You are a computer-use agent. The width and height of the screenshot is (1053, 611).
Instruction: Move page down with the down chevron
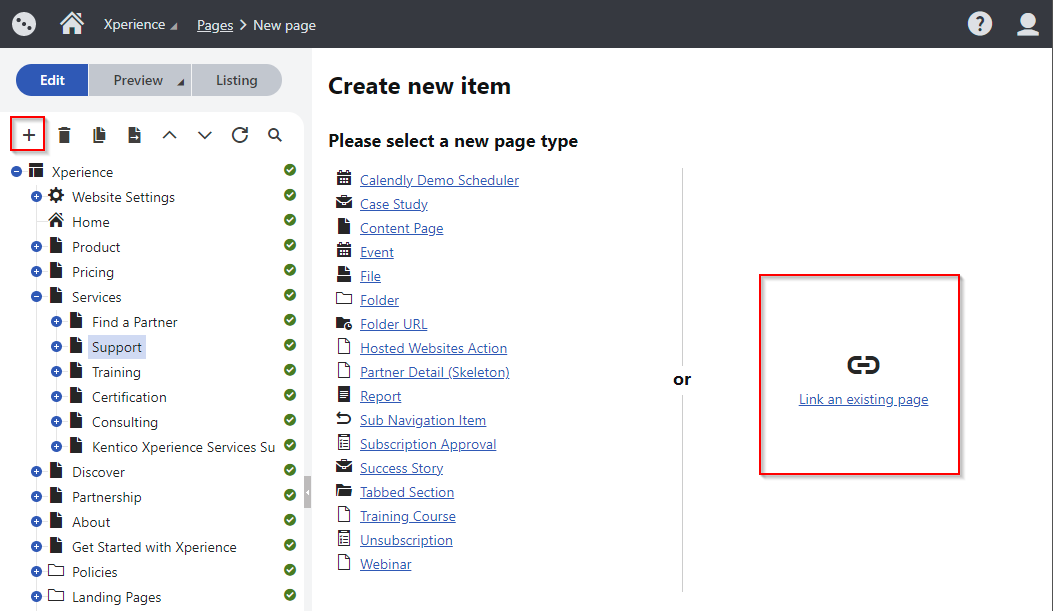[205, 135]
